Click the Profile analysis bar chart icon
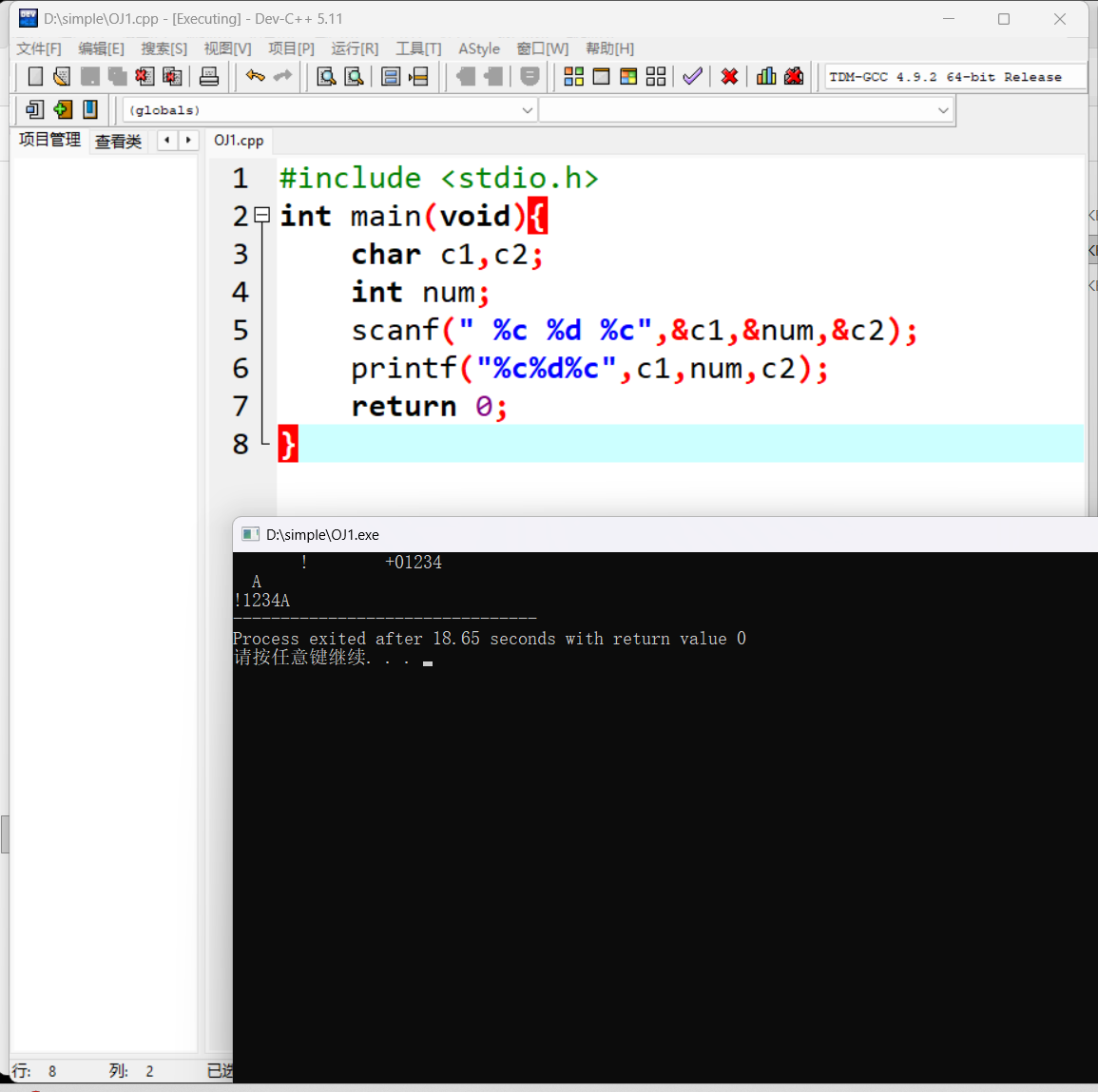Viewport: 1098px width, 1092px height. click(x=766, y=76)
